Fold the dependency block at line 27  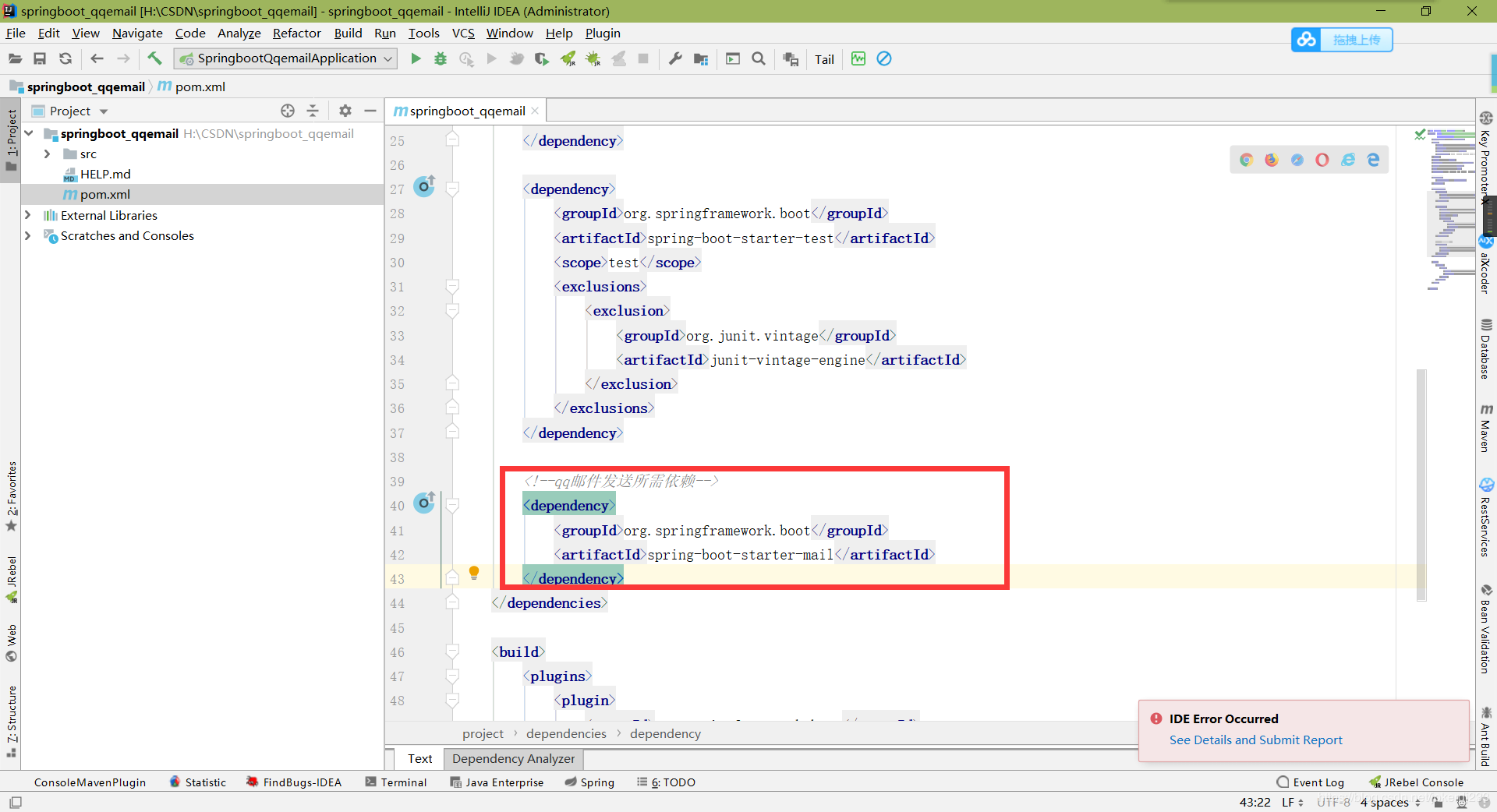[x=452, y=189]
